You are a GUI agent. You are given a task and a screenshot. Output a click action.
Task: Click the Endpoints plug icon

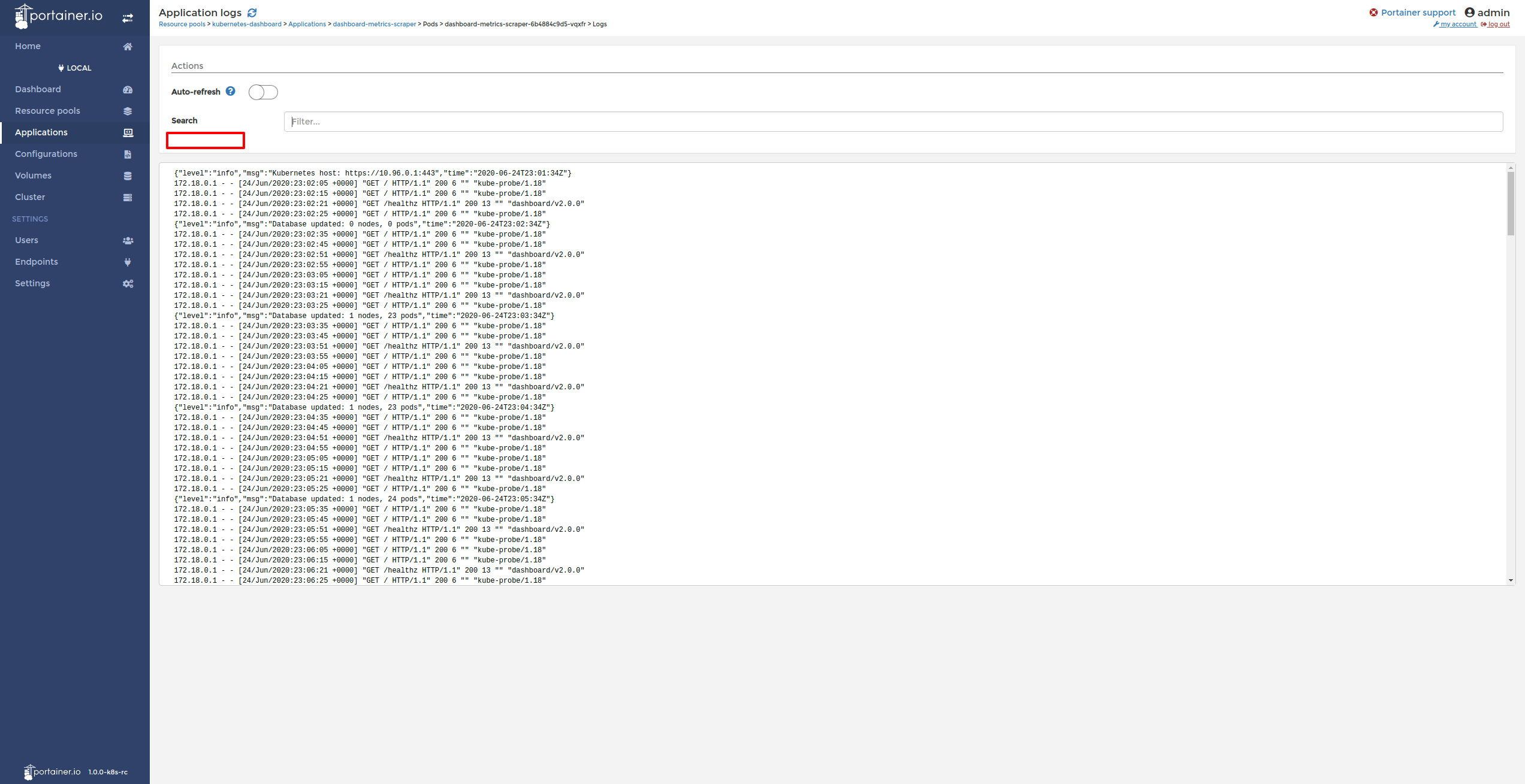point(128,262)
